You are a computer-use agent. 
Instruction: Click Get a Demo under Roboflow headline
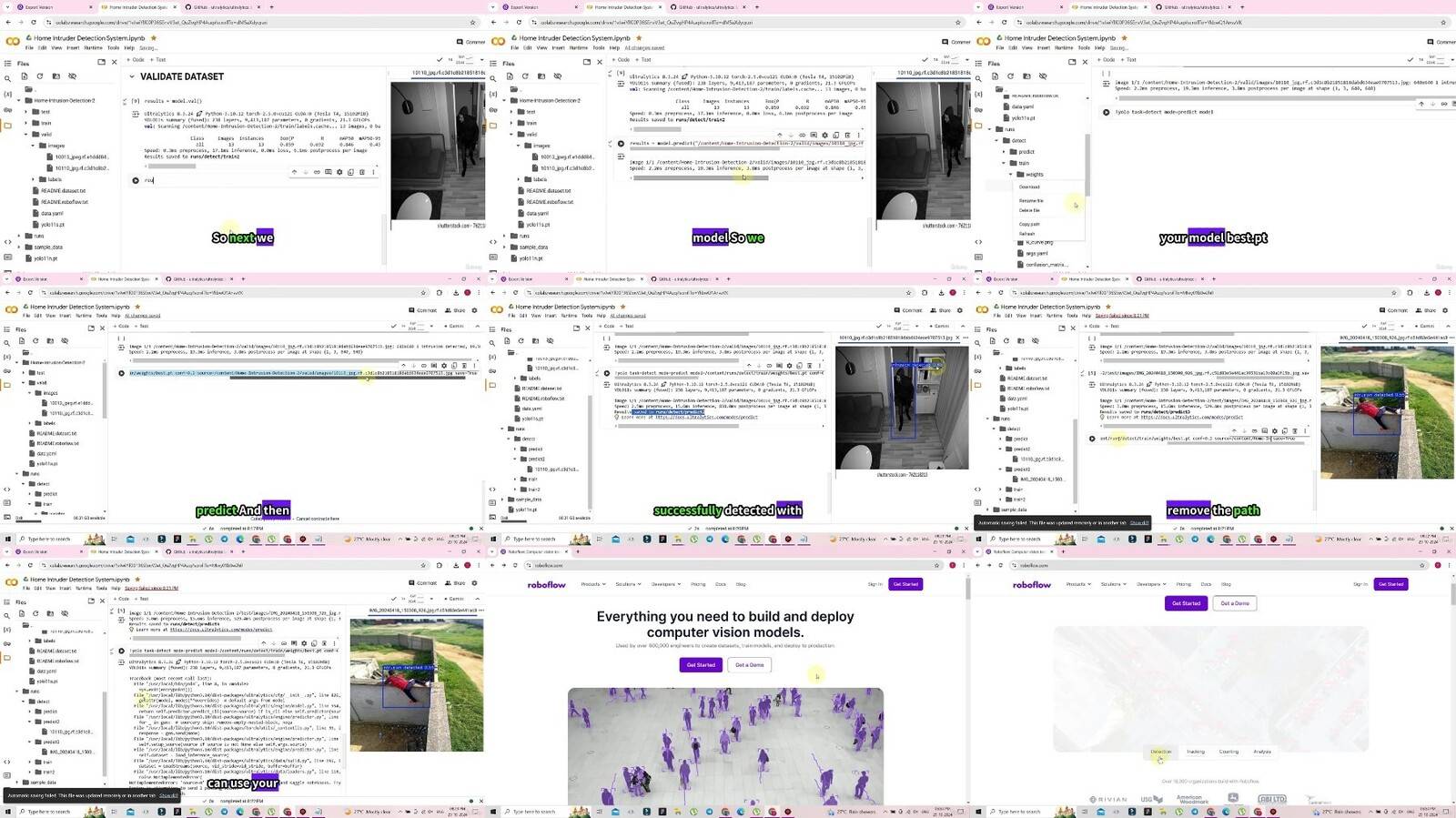coord(750,665)
